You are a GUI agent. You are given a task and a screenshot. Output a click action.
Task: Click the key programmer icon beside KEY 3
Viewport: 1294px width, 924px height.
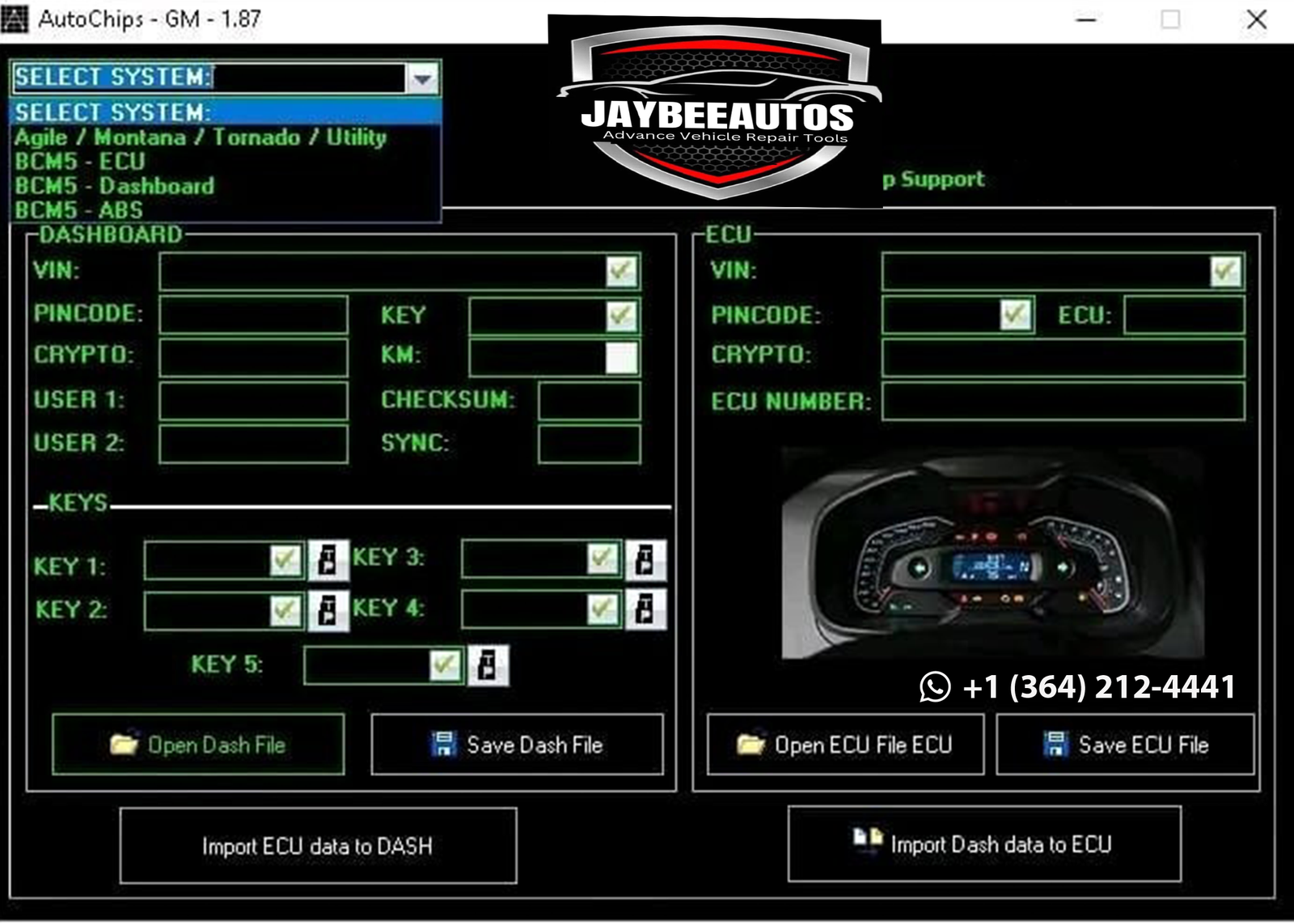click(x=645, y=559)
